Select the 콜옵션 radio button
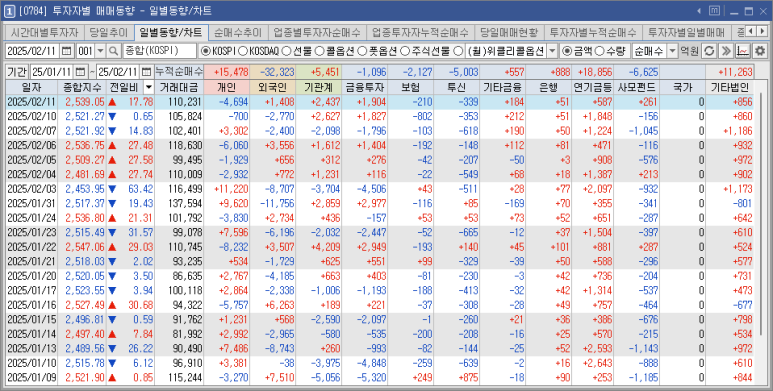The height and width of the screenshot is (391, 773). [x=319, y=51]
